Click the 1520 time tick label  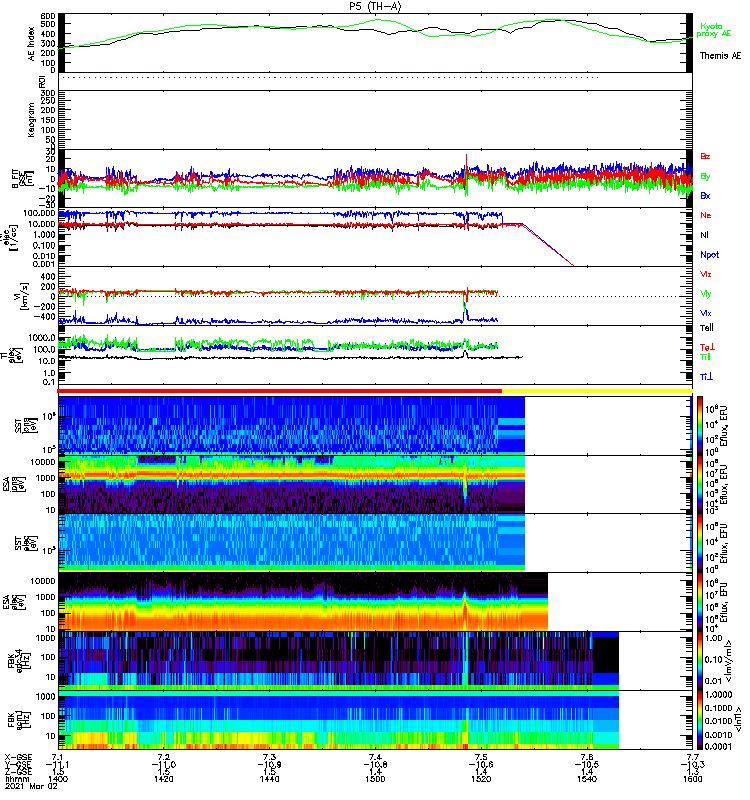pyautogui.click(x=481, y=779)
